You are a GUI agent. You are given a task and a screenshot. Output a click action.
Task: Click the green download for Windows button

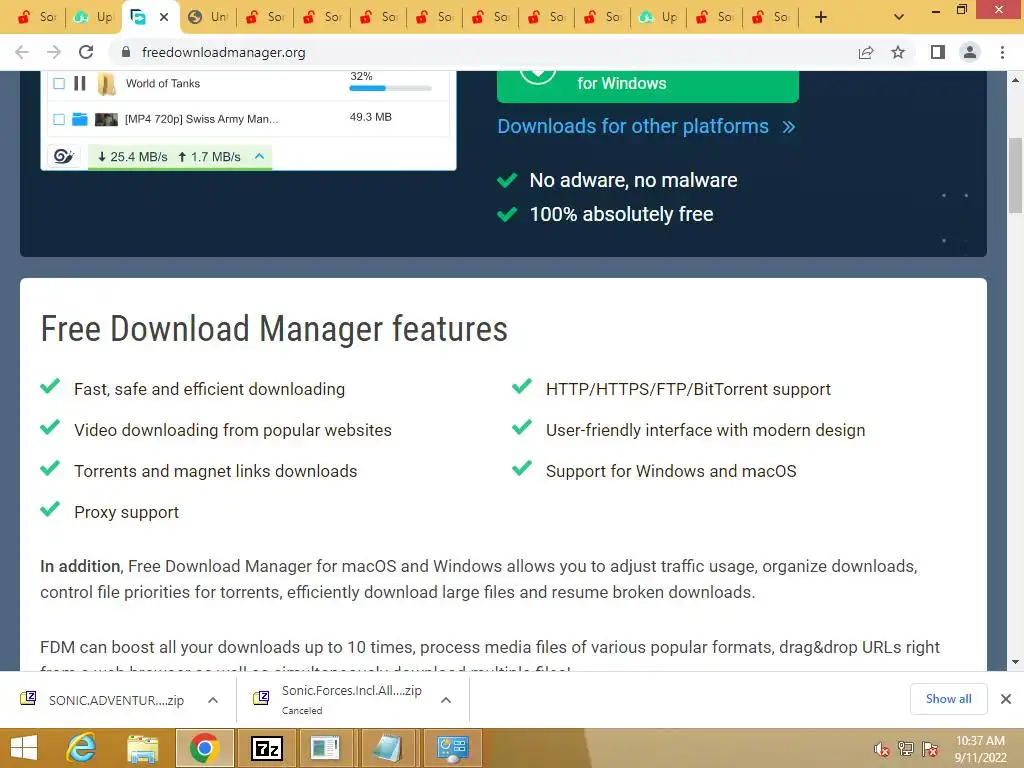647,85
